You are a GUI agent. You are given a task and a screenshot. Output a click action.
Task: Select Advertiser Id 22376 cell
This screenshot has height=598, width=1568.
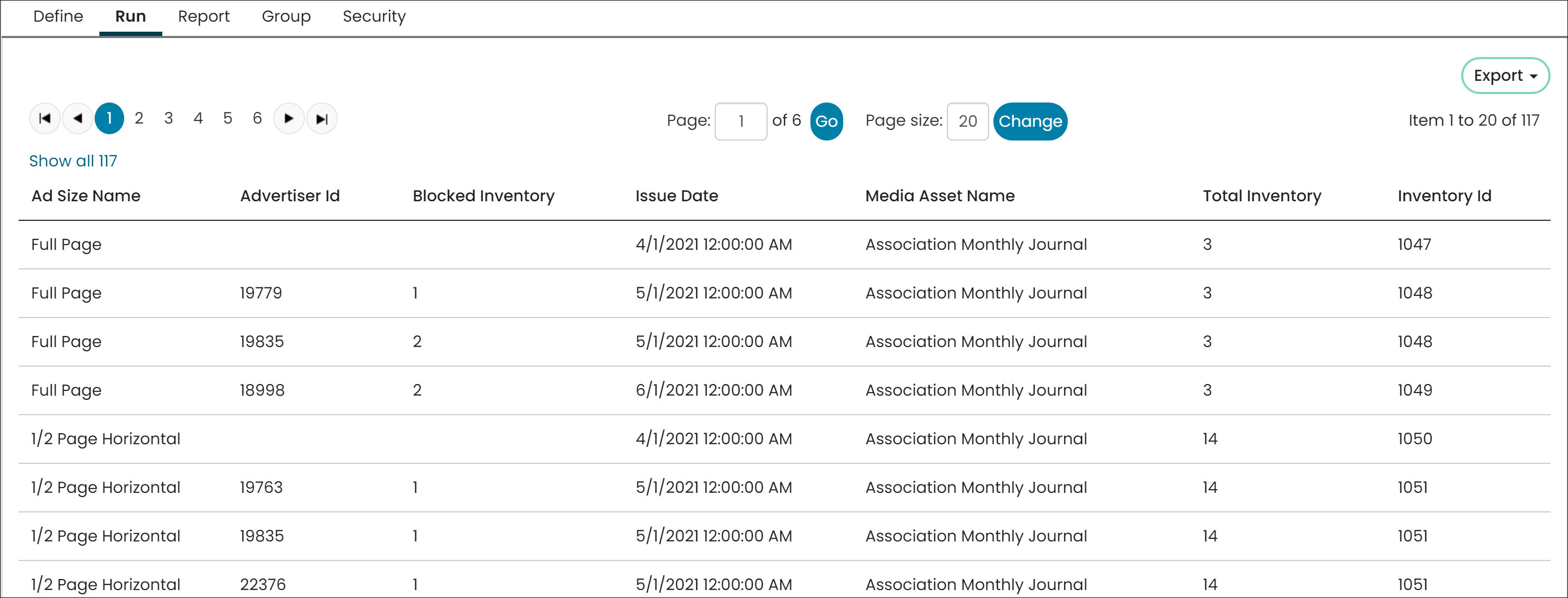[263, 585]
